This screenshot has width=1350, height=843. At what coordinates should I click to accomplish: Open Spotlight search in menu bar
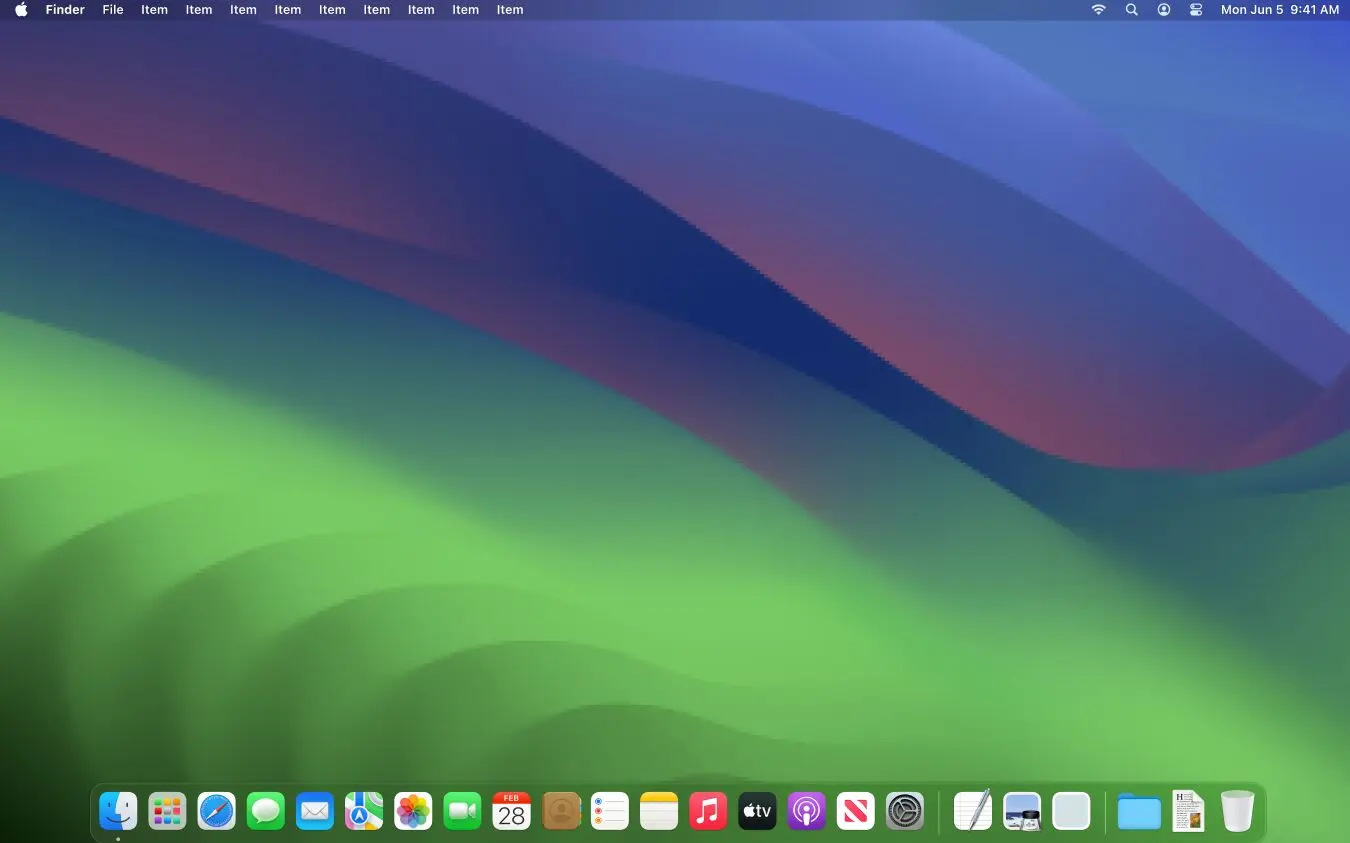pos(1131,10)
